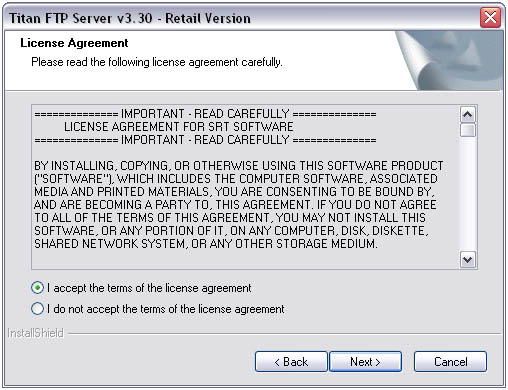Click inside the license agreement text box
The width and height of the screenshot is (508, 390).
tap(245, 187)
